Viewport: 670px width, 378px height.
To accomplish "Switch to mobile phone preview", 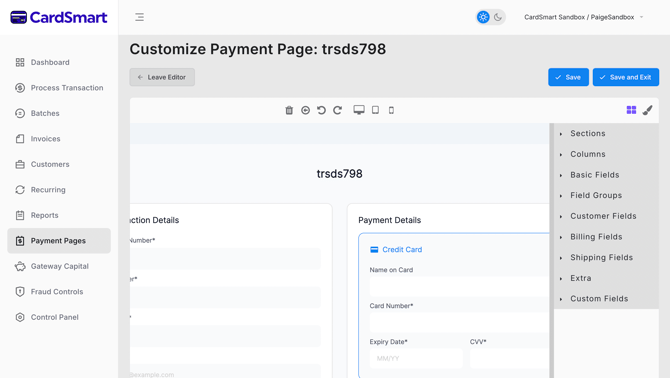I will click(x=391, y=110).
